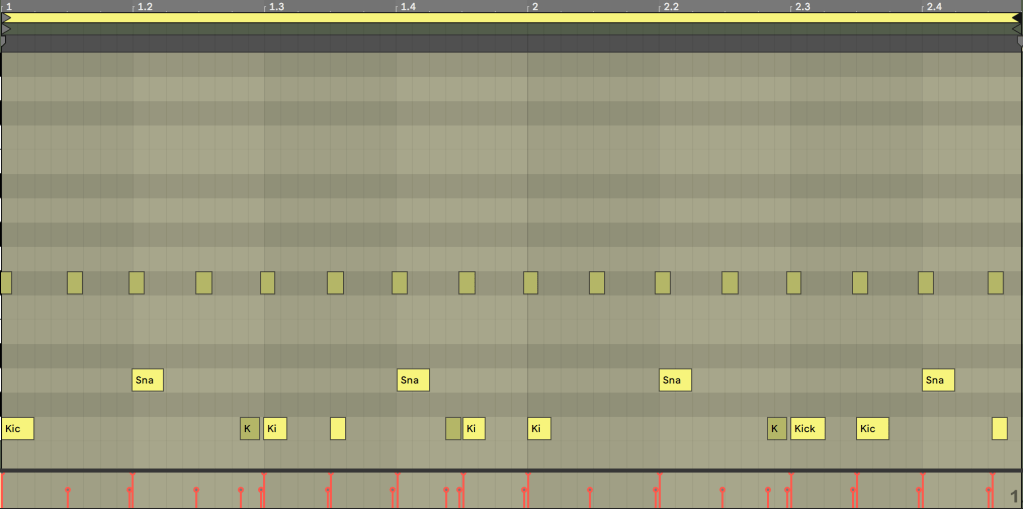Viewport: 1023px width, 509px height.
Task: Select the hi-hat note at beat 1.3
Action: click(x=267, y=283)
